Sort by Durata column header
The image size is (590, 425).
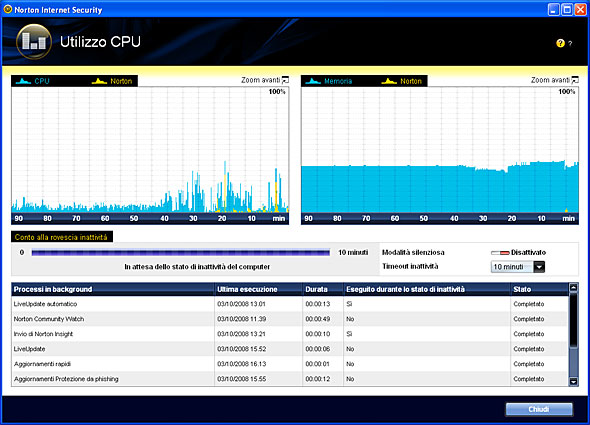pos(323,289)
